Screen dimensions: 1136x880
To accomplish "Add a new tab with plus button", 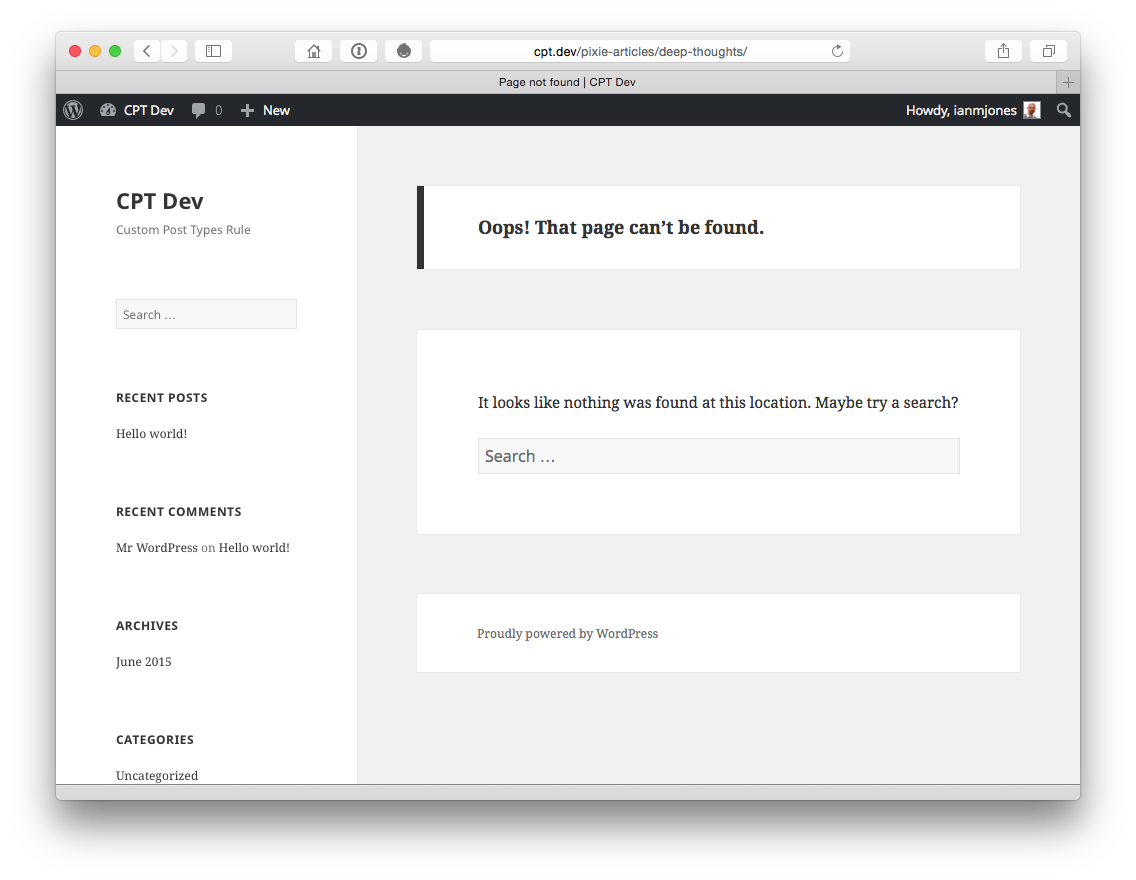I will pyautogui.click(x=1068, y=82).
